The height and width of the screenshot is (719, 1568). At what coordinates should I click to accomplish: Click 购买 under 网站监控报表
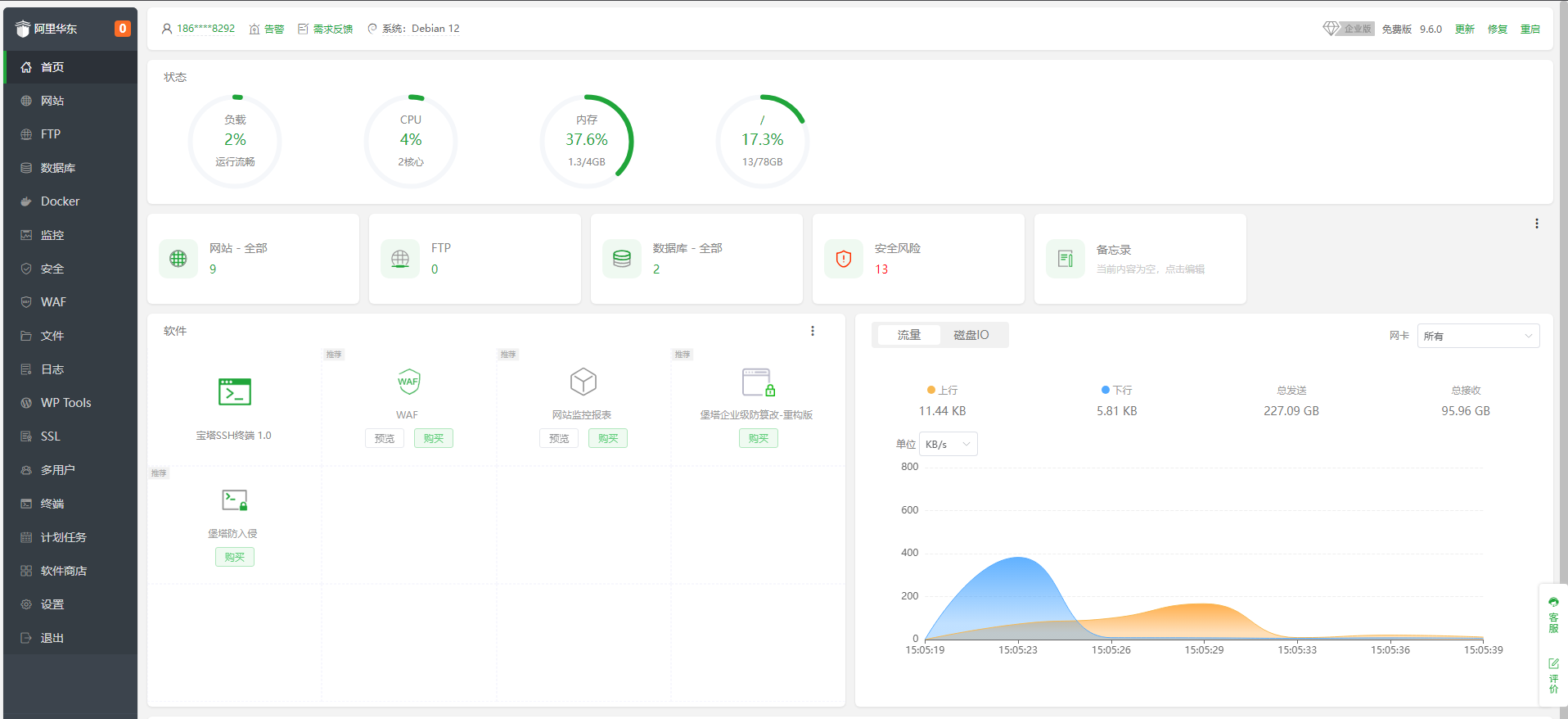pos(608,438)
